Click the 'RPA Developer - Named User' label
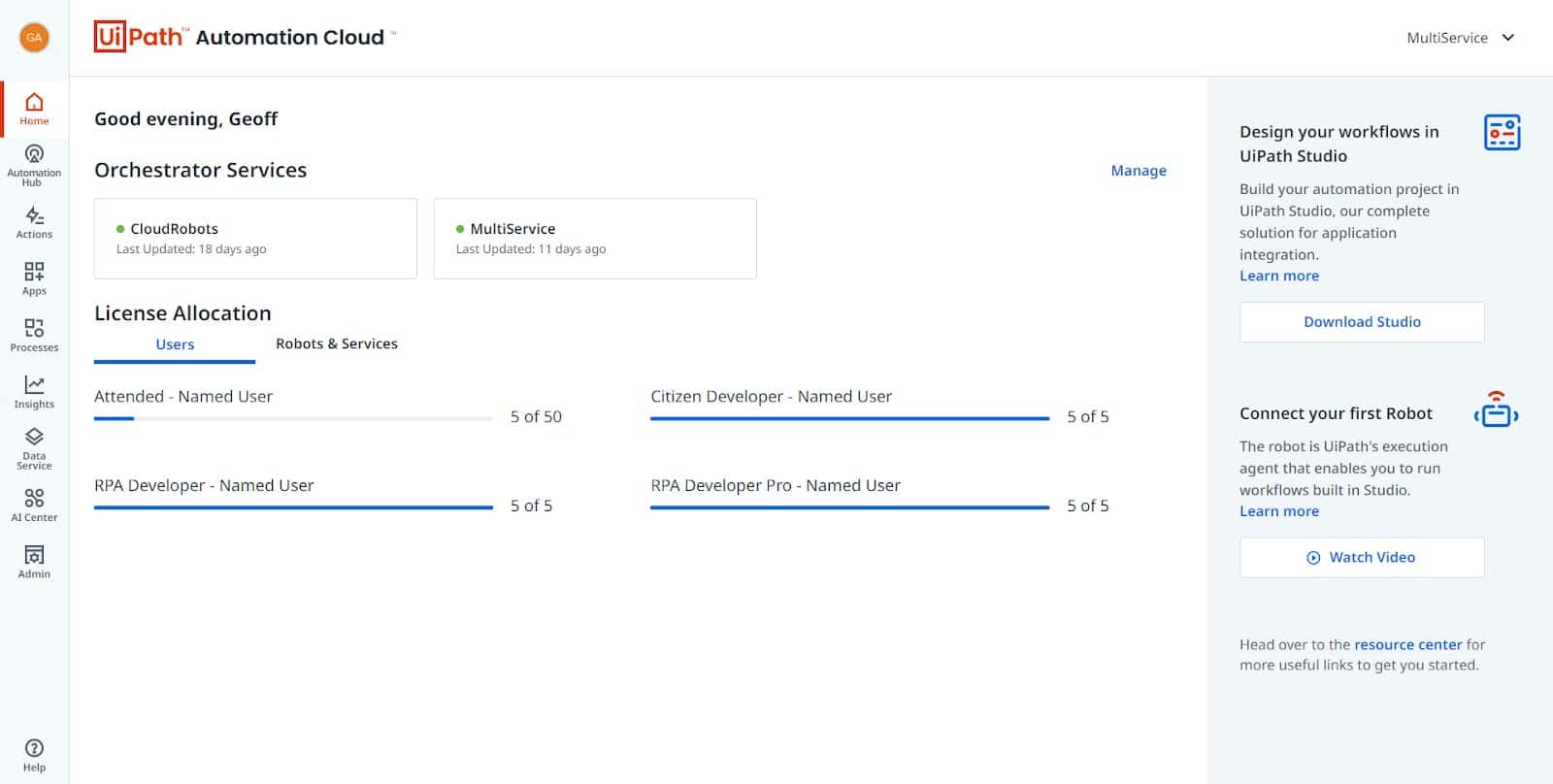Screen dimensions: 1553x784 [x=204, y=486]
